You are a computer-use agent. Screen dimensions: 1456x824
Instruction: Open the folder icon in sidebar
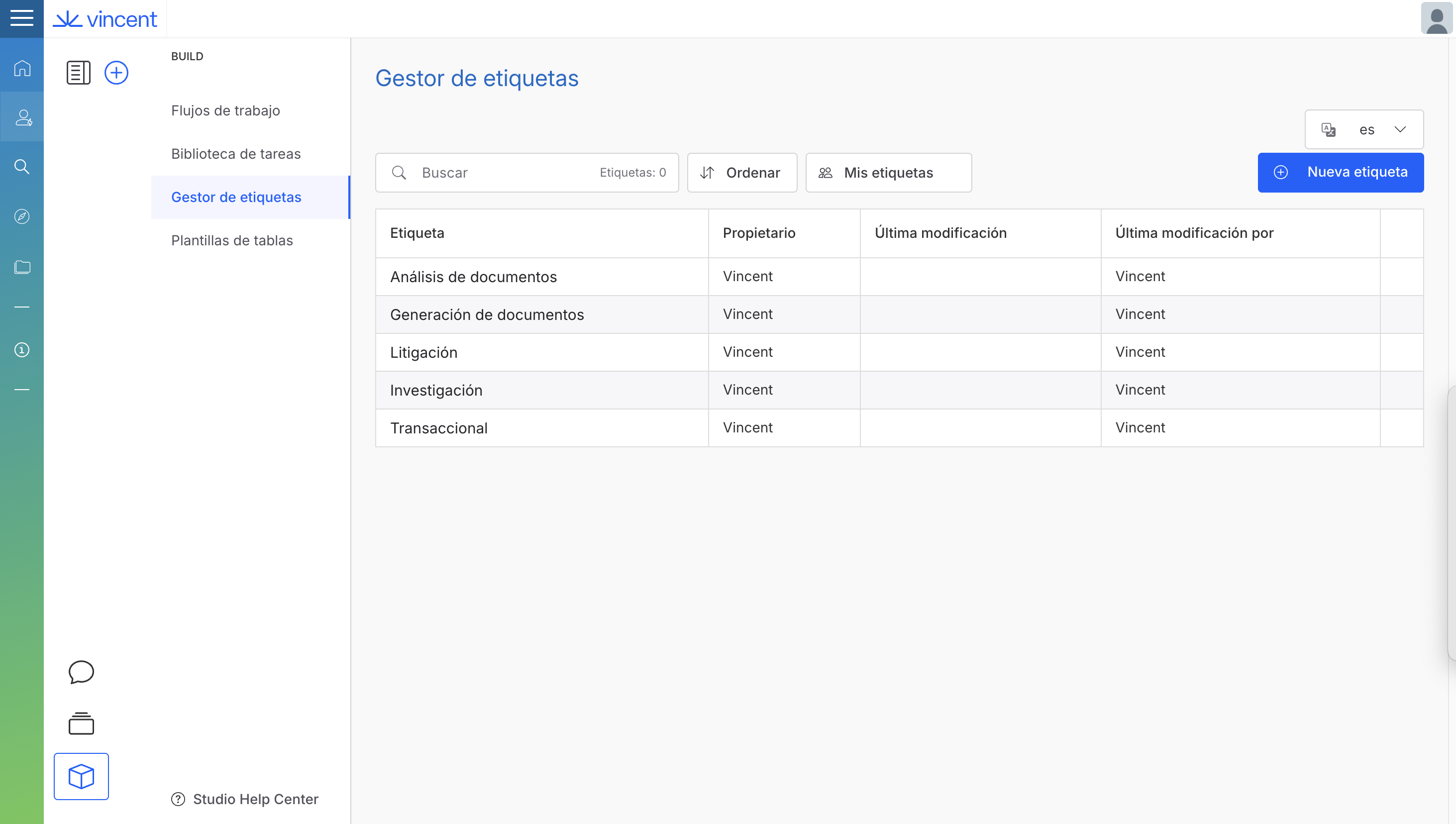point(22,267)
